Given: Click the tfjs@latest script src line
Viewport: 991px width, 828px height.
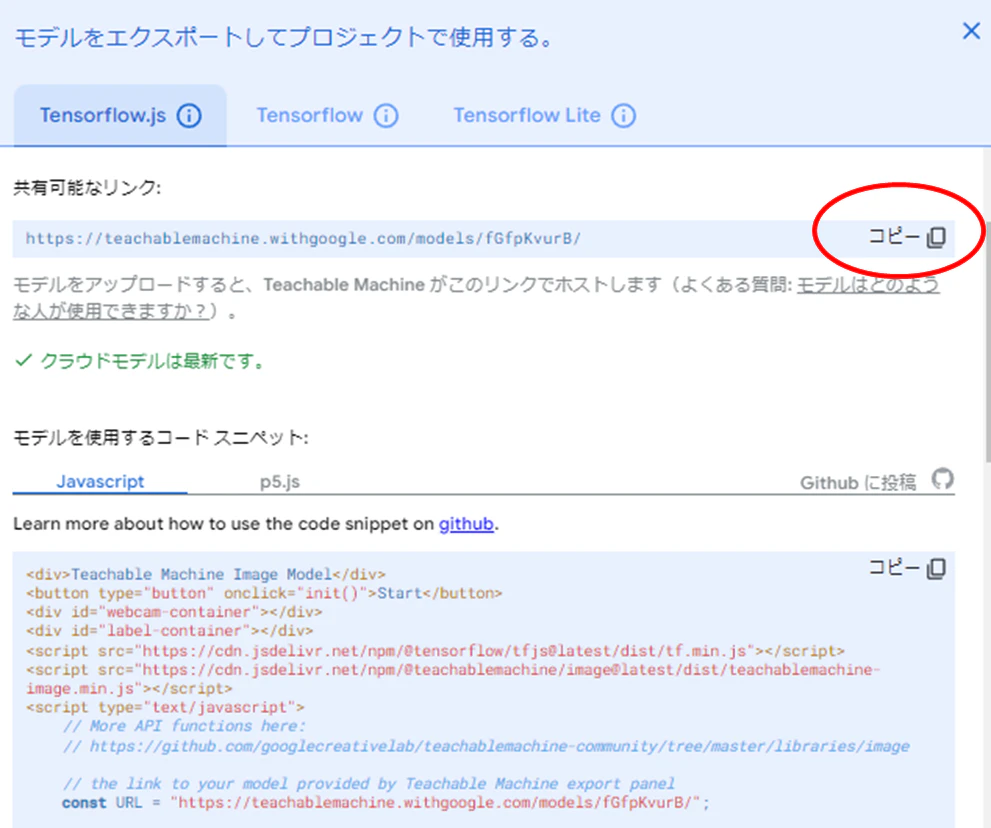Looking at the screenshot, I should (x=435, y=650).
